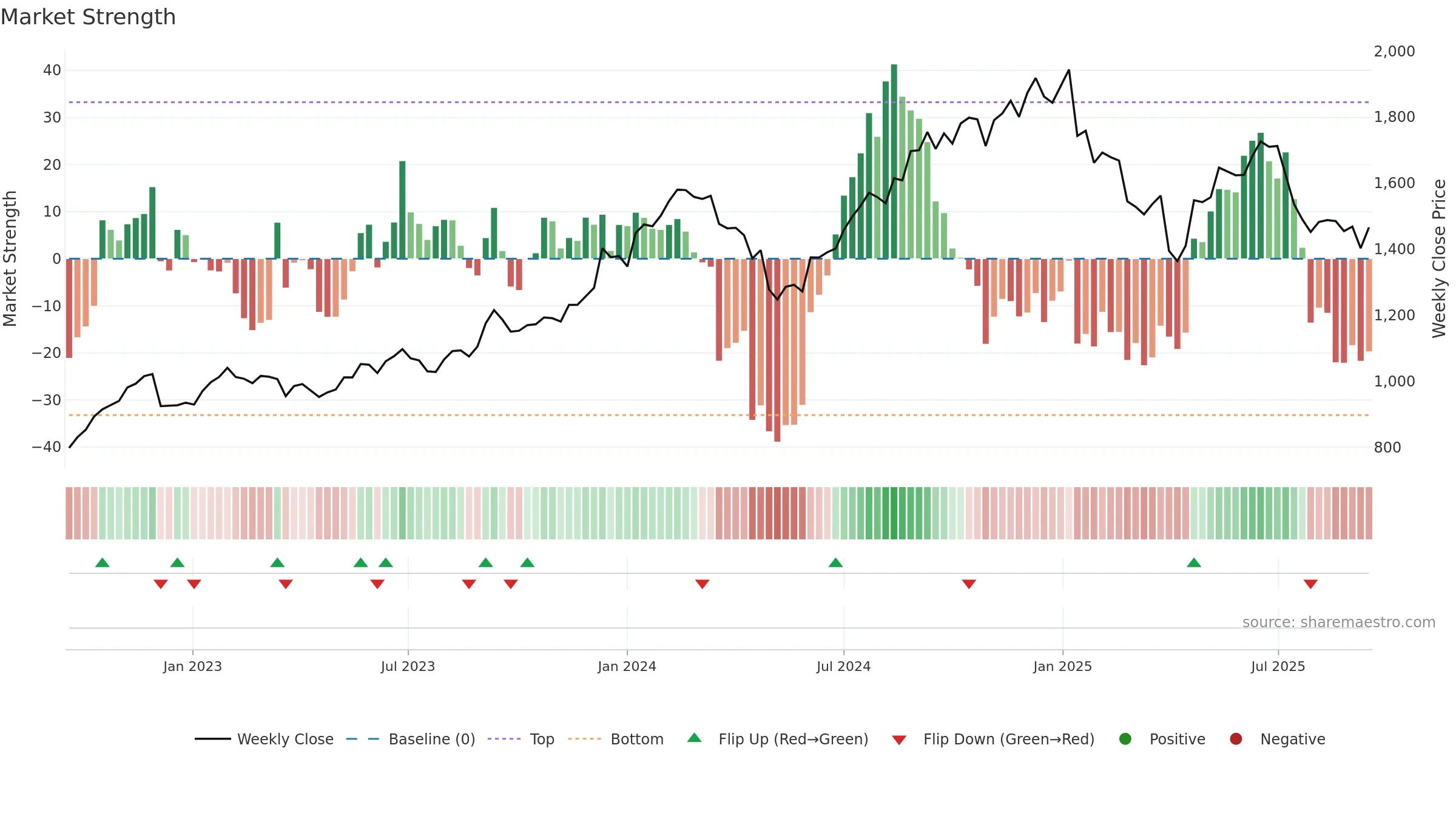This screenshot has width=1456, height=819.
Task: Click the red Negative legend dot
Action: pos(1236,739)
